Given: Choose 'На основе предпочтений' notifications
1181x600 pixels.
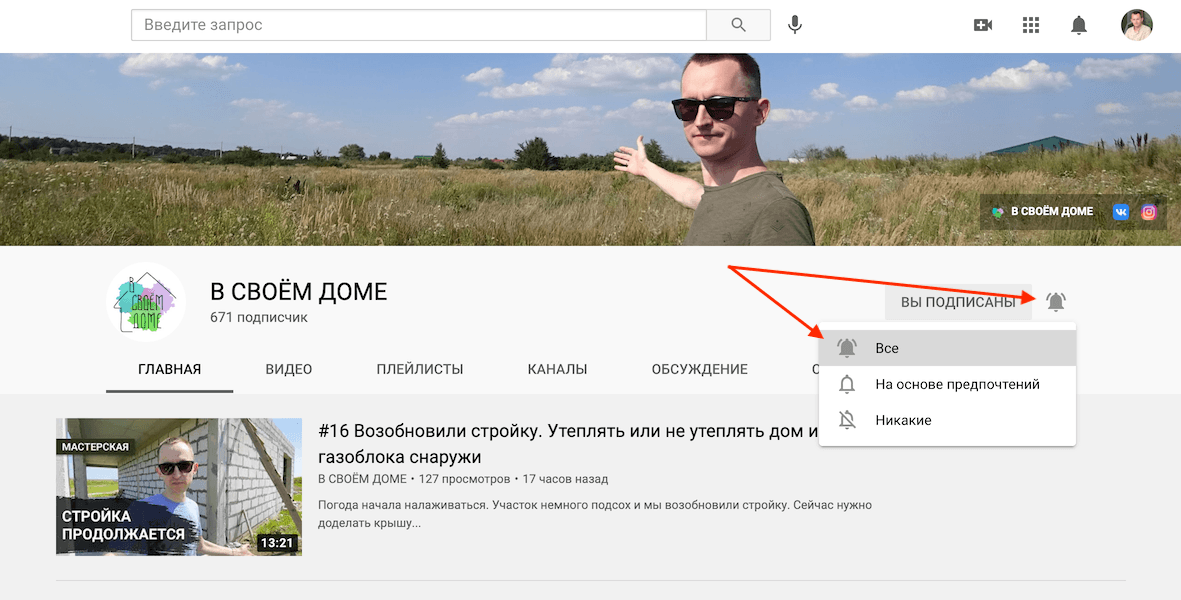Looking at the screenshot, I should click(959, 384).
